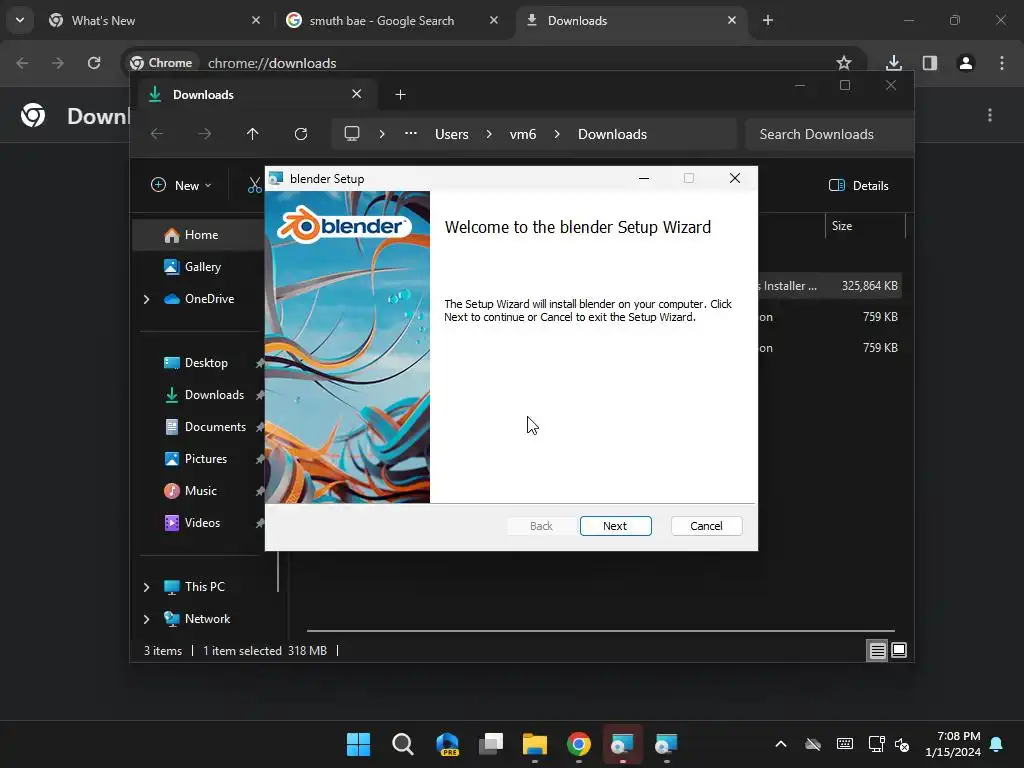1024x768 pixels.
Task: Open the ellipsis breadcrumb in Explorer path
Action: 410,134
